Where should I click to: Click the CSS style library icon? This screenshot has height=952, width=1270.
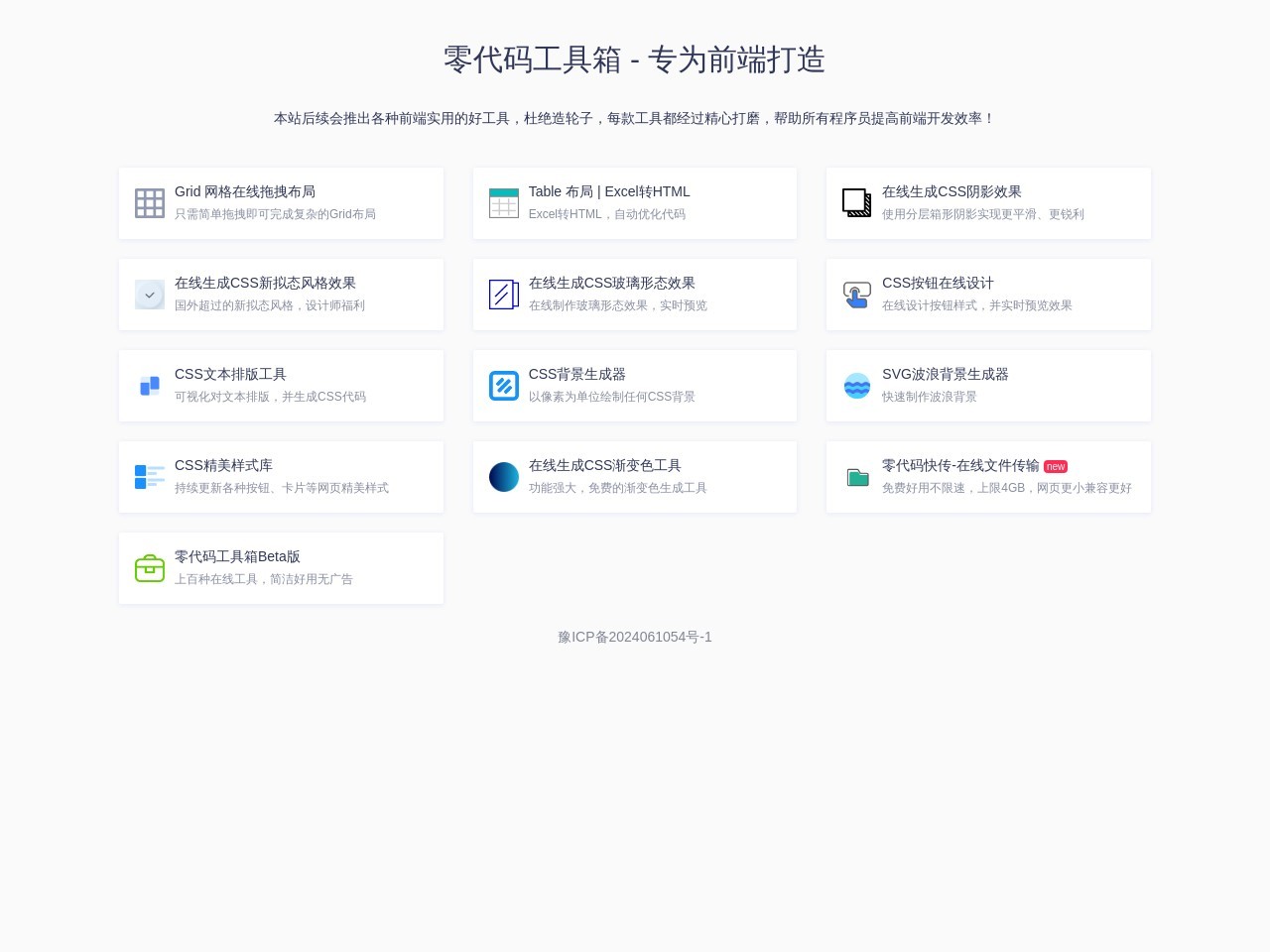click(150, 477)
